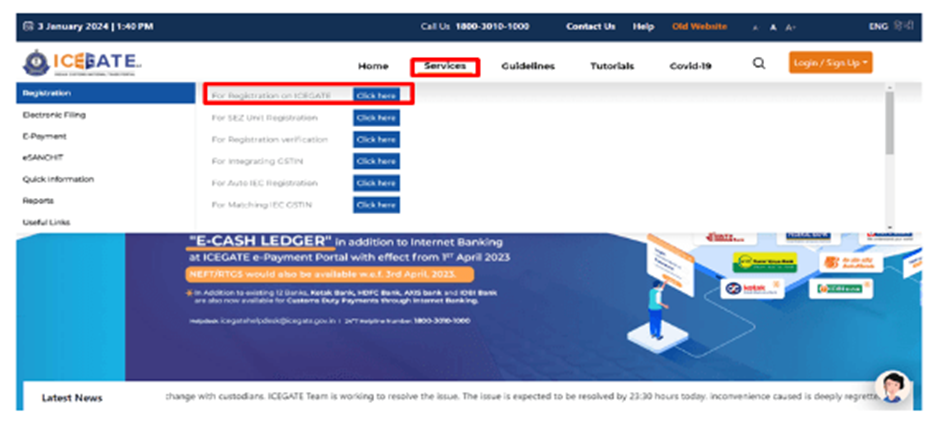Open the Services menu

[444, 66]
